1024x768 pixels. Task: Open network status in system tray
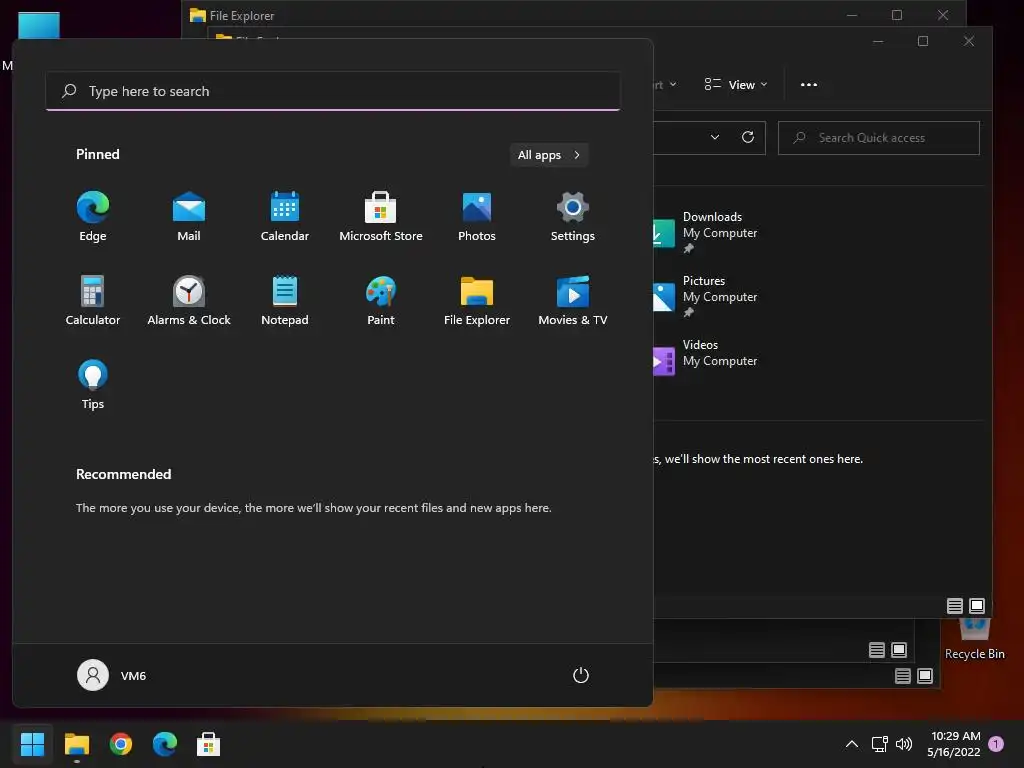[x=879, y=744]
